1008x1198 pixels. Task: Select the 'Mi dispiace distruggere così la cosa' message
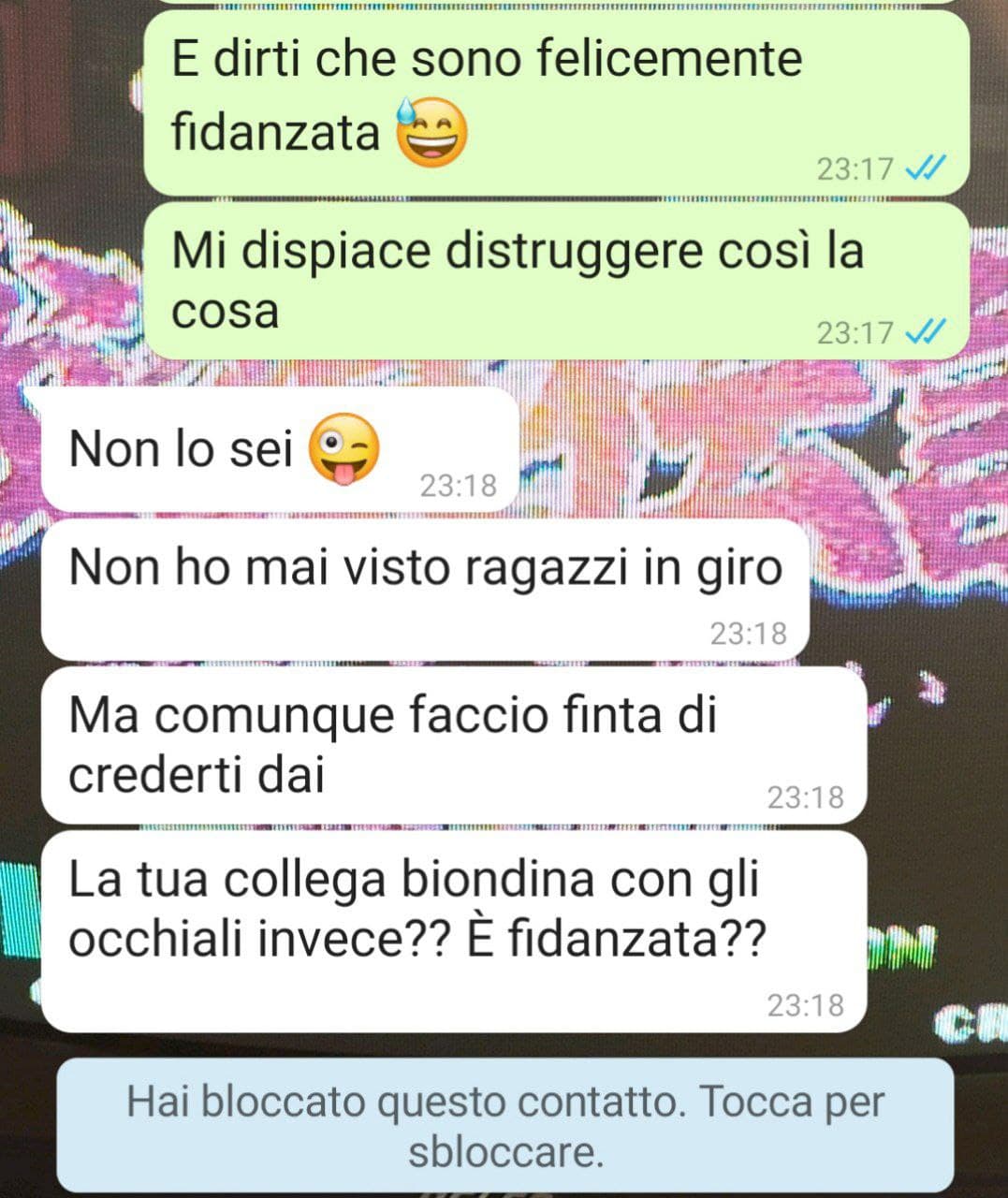pyautogui.click(x=556, y=281)
